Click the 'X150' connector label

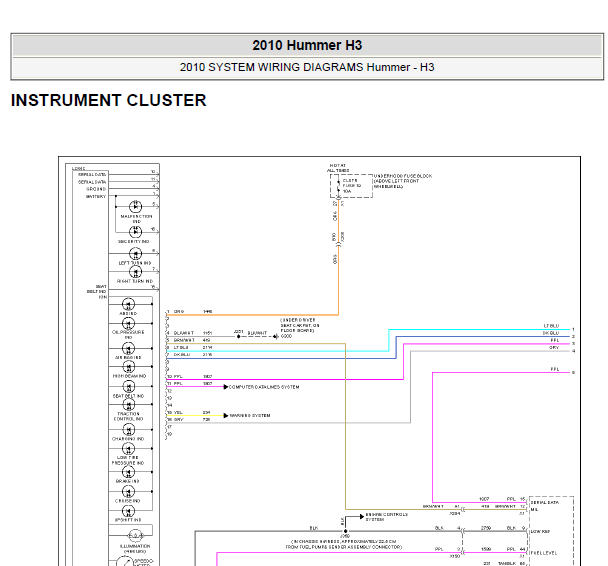point(454,556)
